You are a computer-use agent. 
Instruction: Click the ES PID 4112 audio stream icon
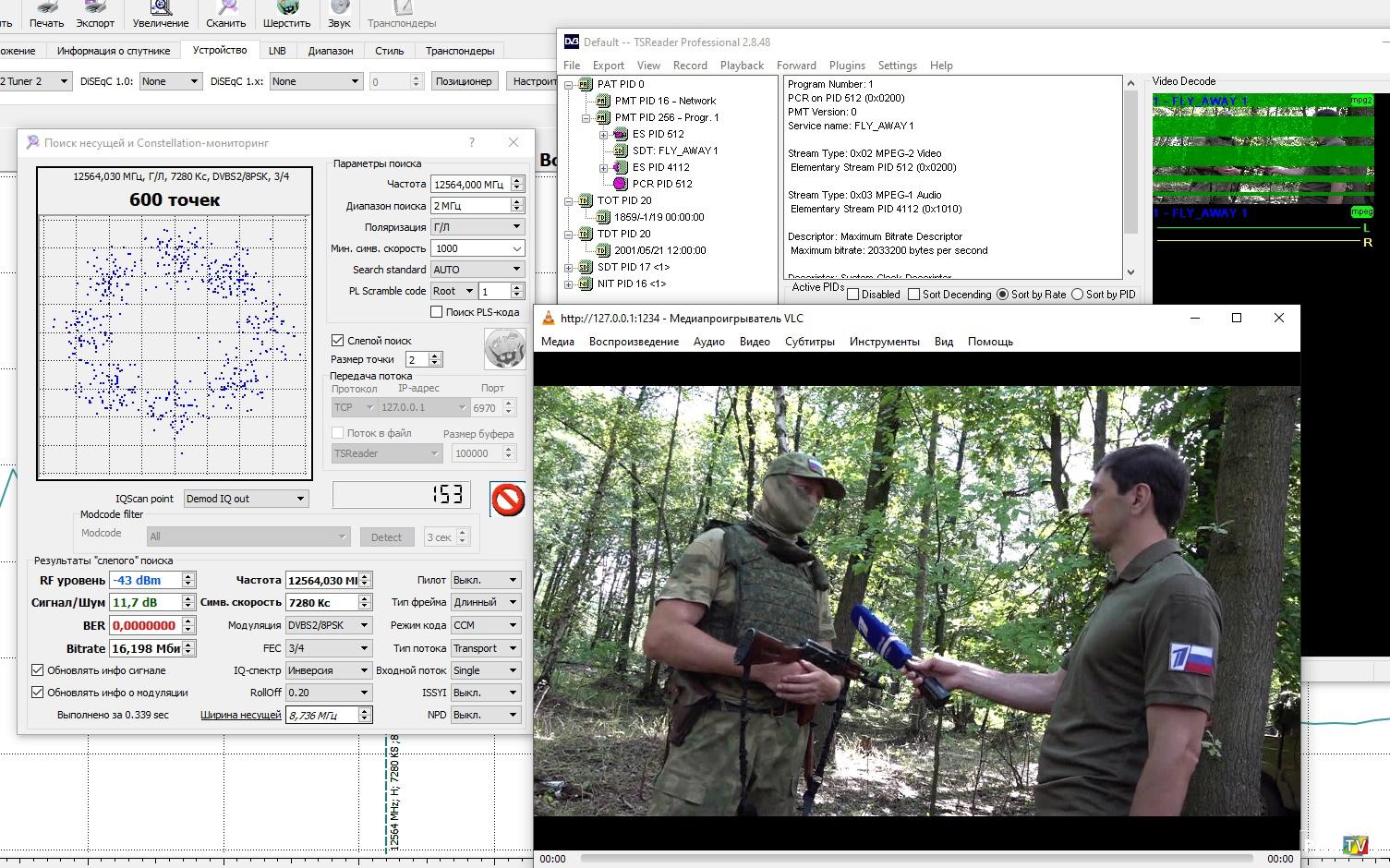pos(621,167)
